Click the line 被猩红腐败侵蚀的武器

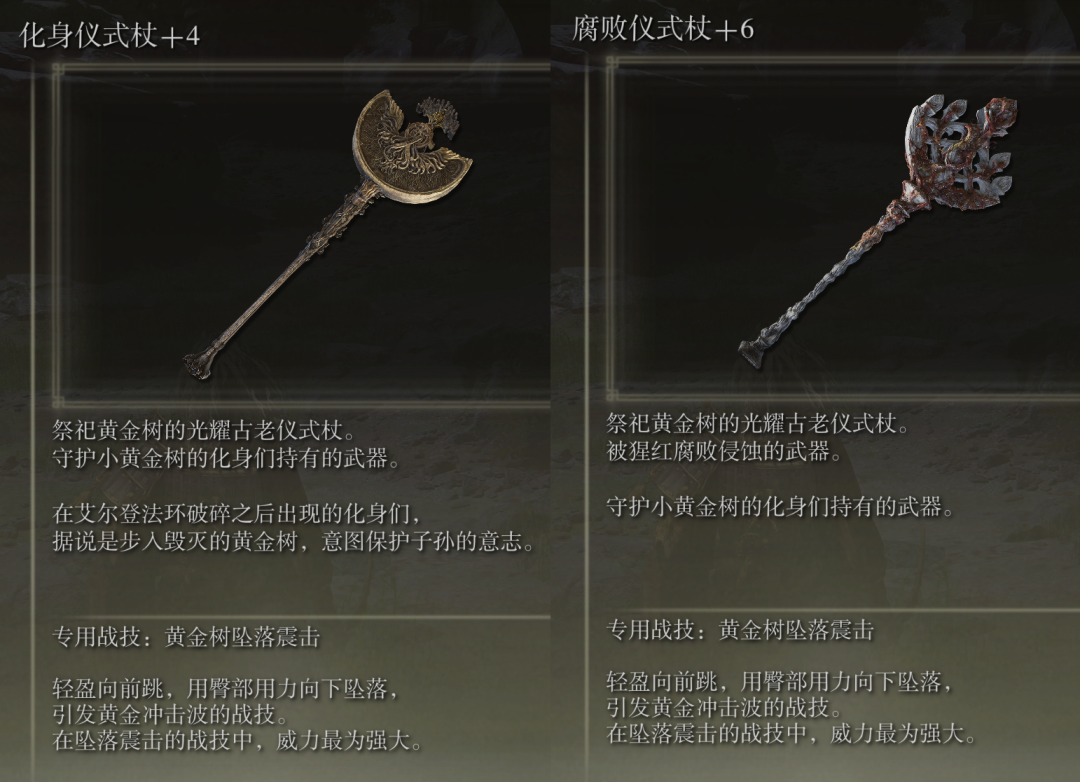(x=724, y=452)
